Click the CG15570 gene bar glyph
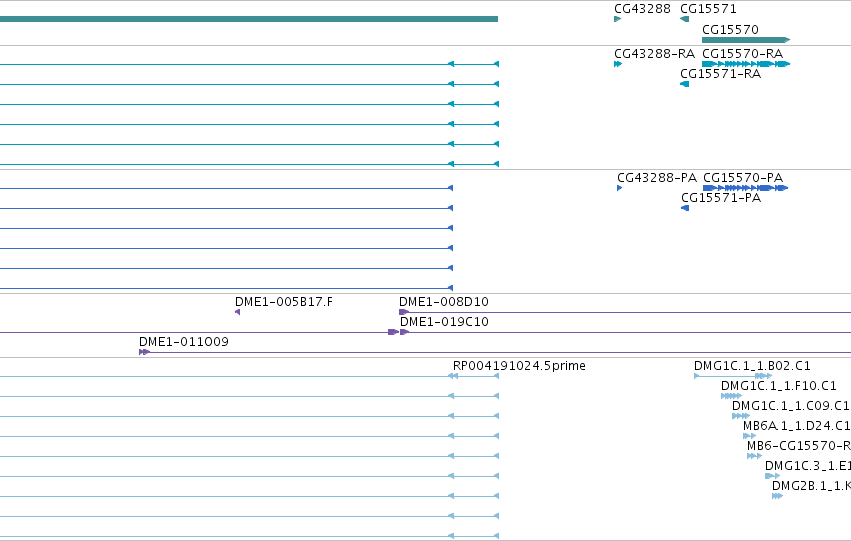 point(746,40)
